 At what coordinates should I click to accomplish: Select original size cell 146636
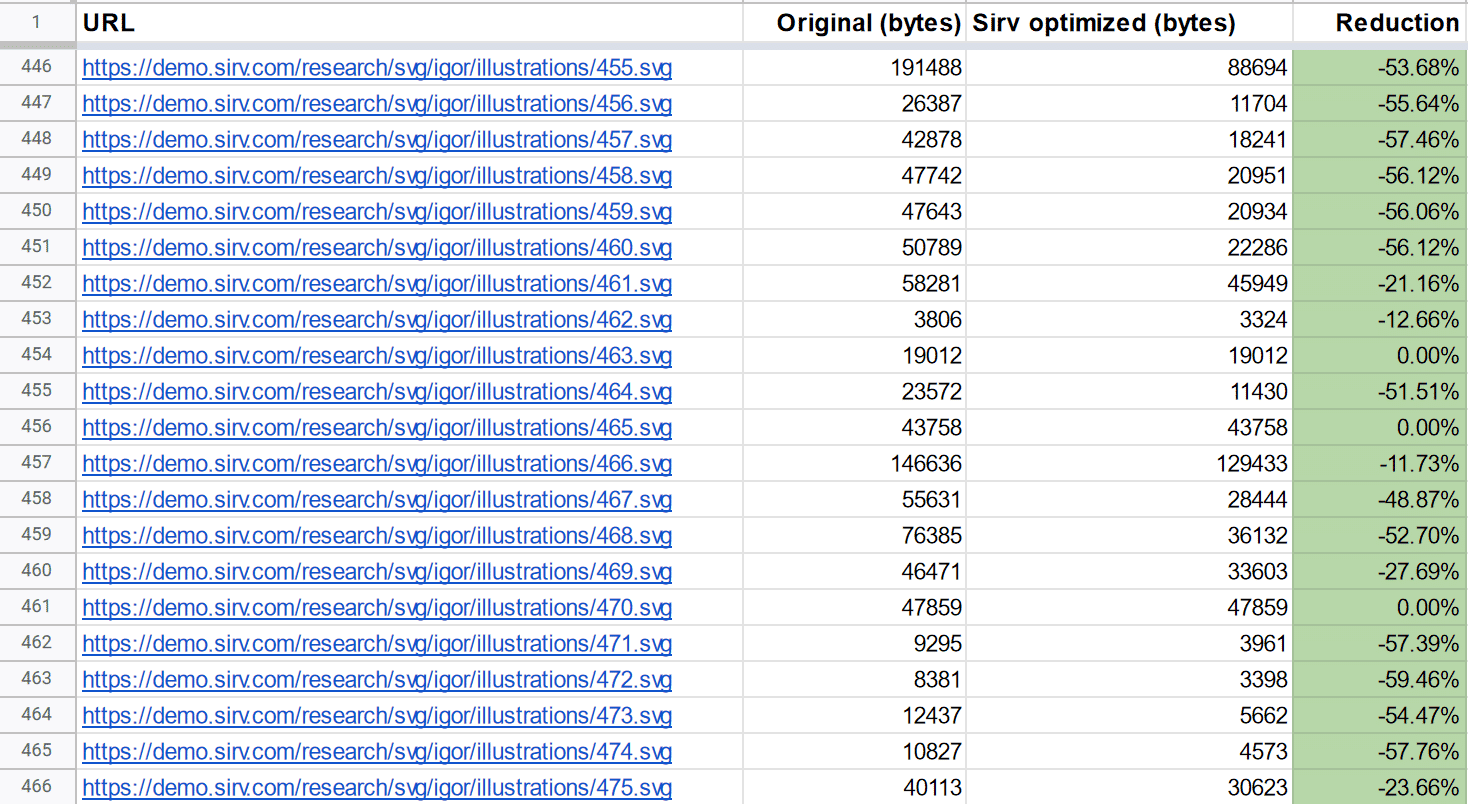pos(854,464)
